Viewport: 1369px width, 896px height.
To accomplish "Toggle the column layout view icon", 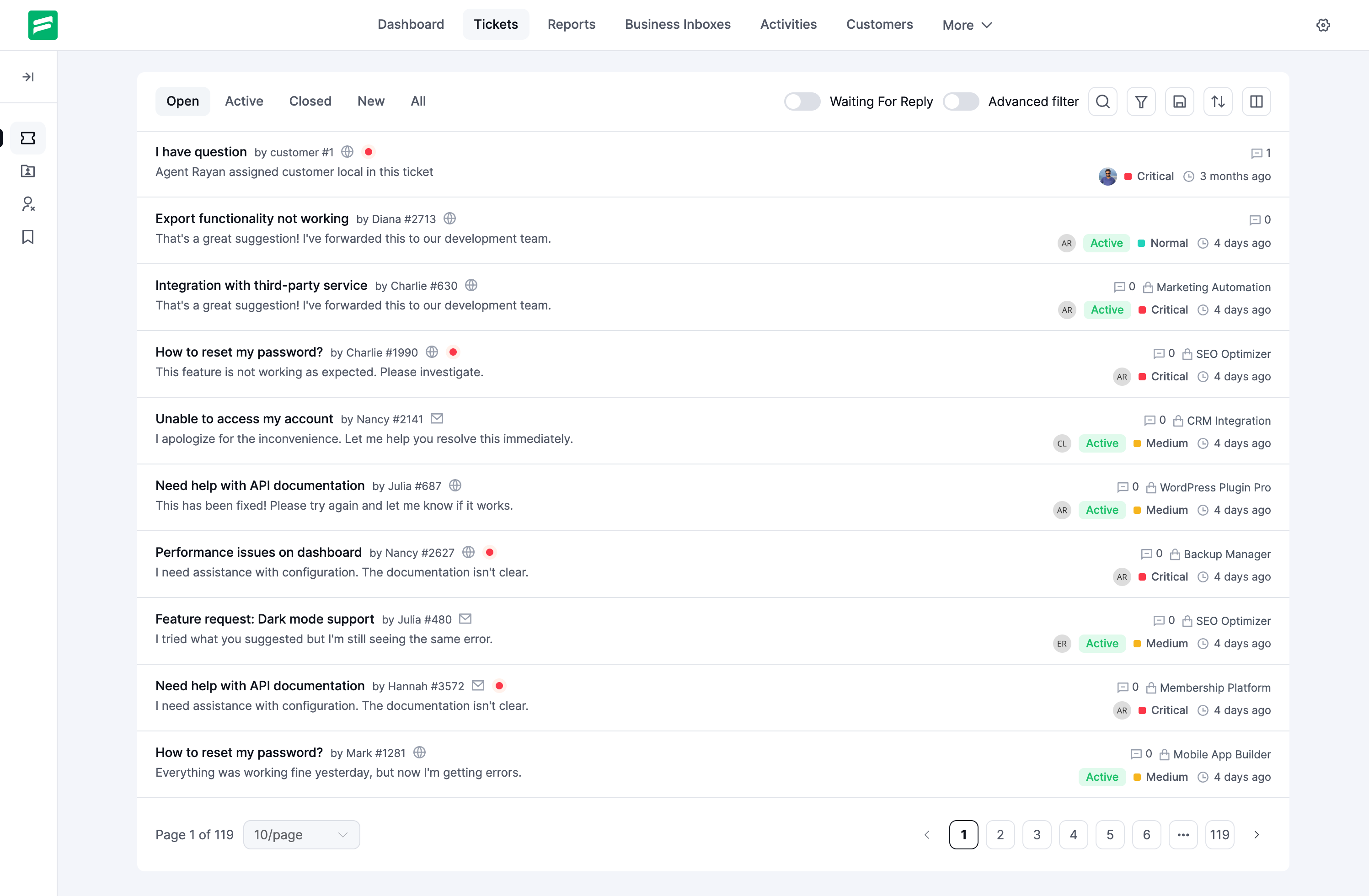I will click(1256, 102).
